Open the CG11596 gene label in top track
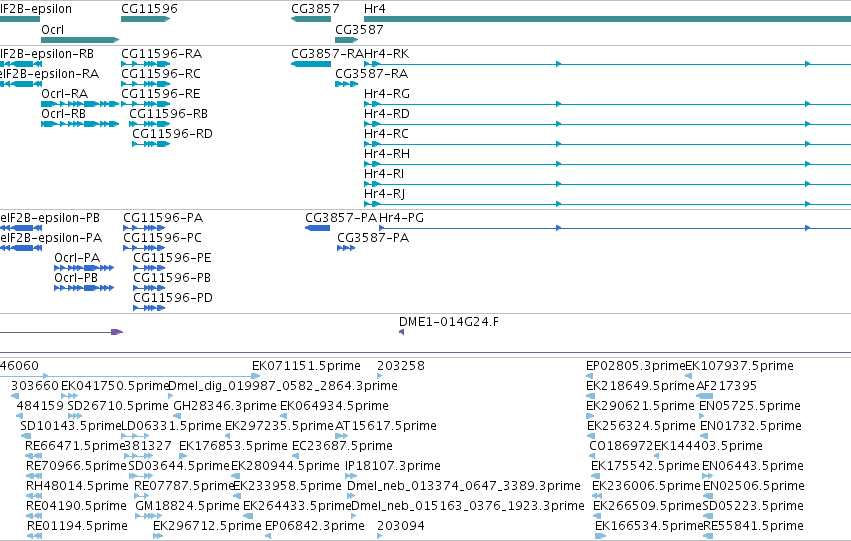The width and height of the screenshot is (851, 541). click(149, 9)
